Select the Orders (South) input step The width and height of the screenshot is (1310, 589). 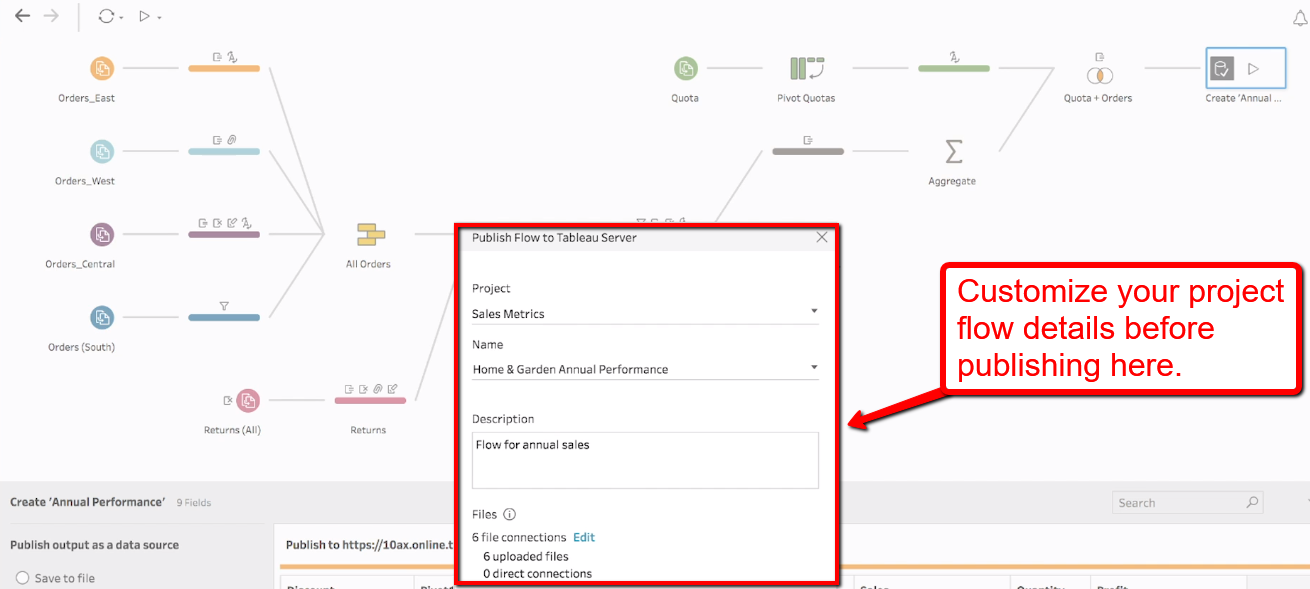[101, 318]
